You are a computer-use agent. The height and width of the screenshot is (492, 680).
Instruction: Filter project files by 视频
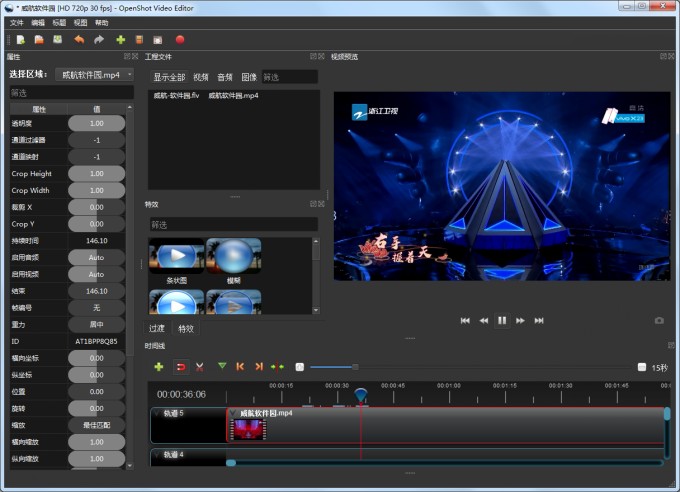point(201,77)
